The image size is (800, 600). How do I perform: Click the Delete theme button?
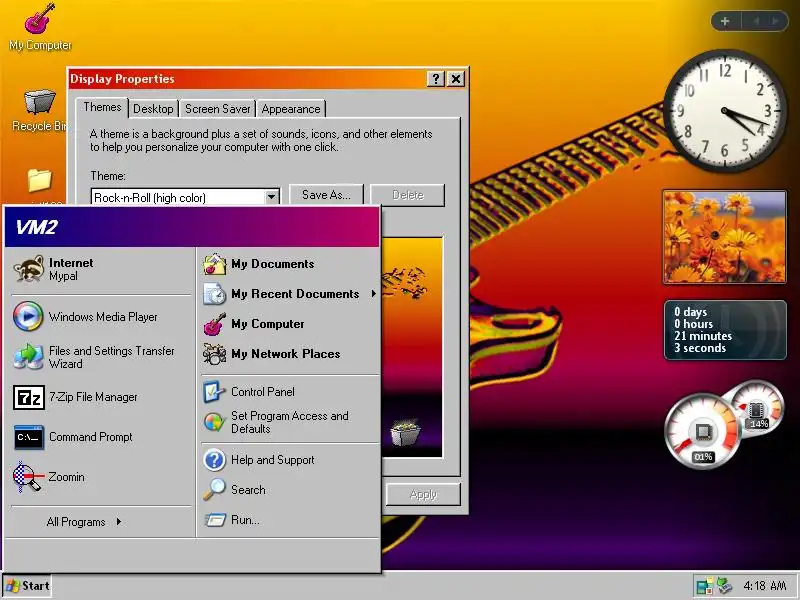(408, 195)
